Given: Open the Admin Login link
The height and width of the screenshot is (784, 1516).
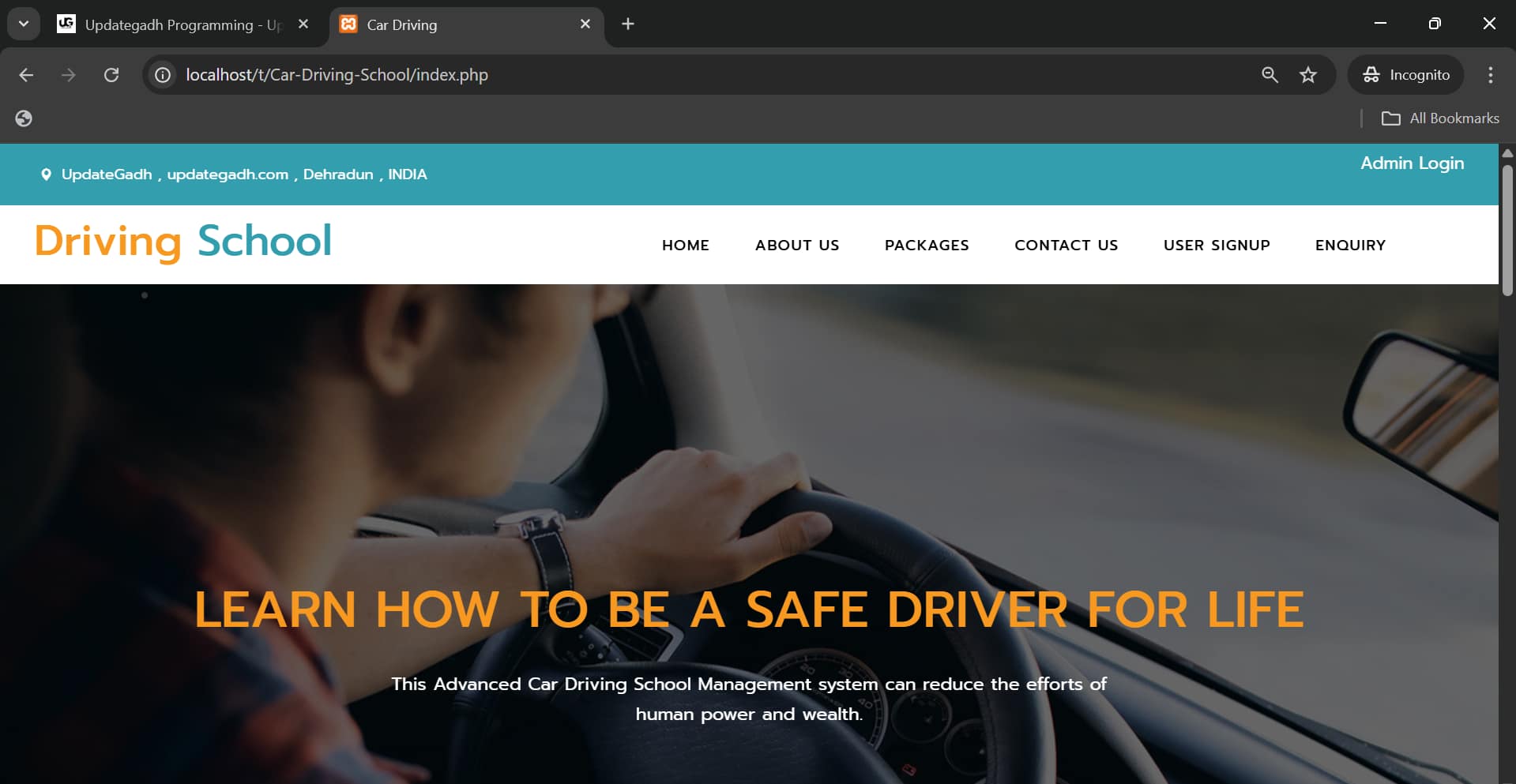Looking at the screenshot, I should point(1412,163).
